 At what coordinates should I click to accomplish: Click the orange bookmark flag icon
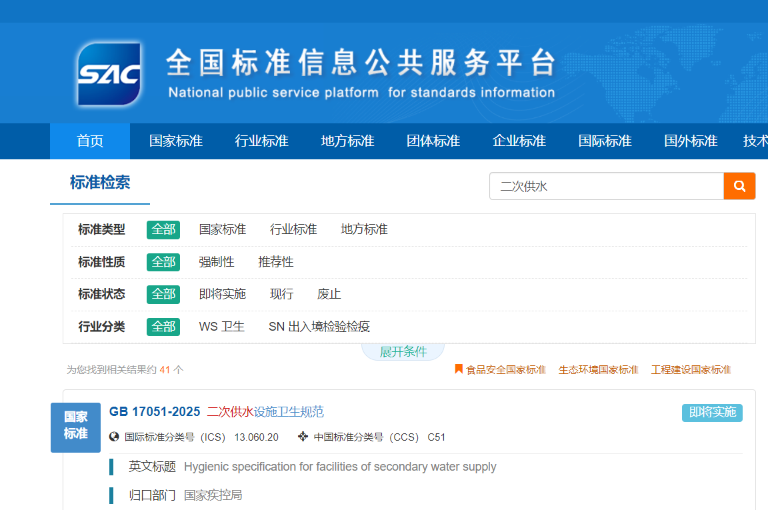tap(458, 369)
